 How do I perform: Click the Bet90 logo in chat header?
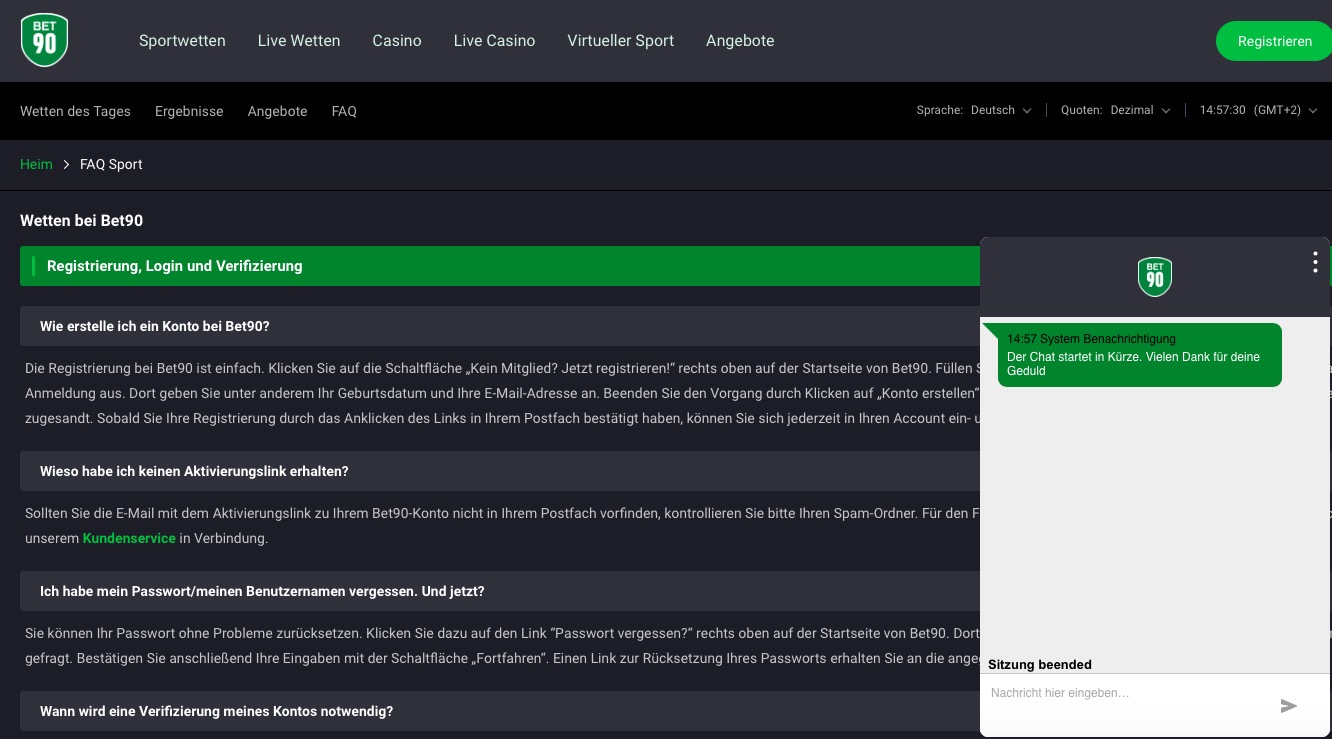(1155, 277)
